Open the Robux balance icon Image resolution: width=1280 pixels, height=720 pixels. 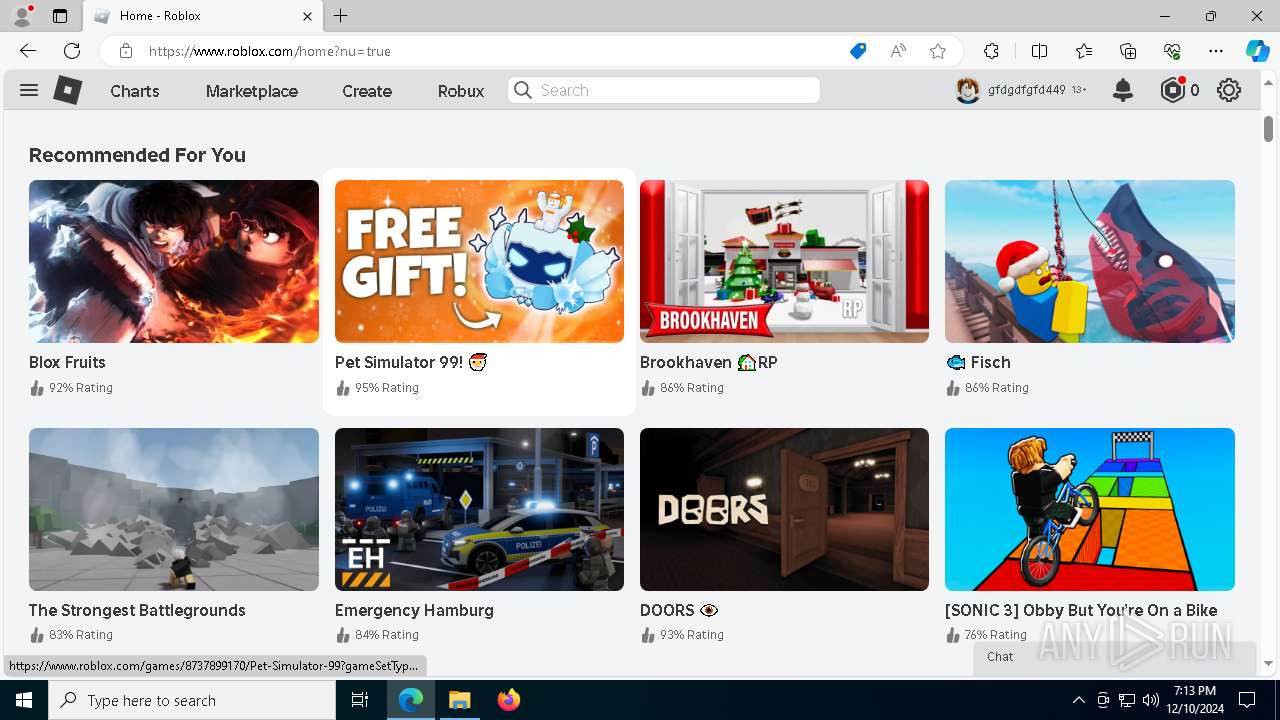[x=1173, y=90]
